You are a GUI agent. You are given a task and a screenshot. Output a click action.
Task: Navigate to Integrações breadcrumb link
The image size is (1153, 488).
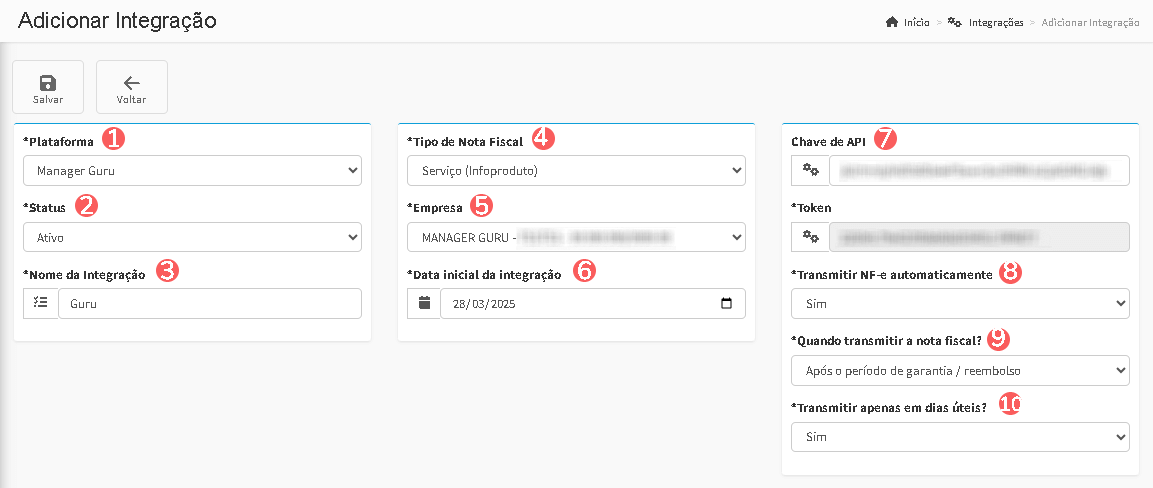[x=995, y=22]
